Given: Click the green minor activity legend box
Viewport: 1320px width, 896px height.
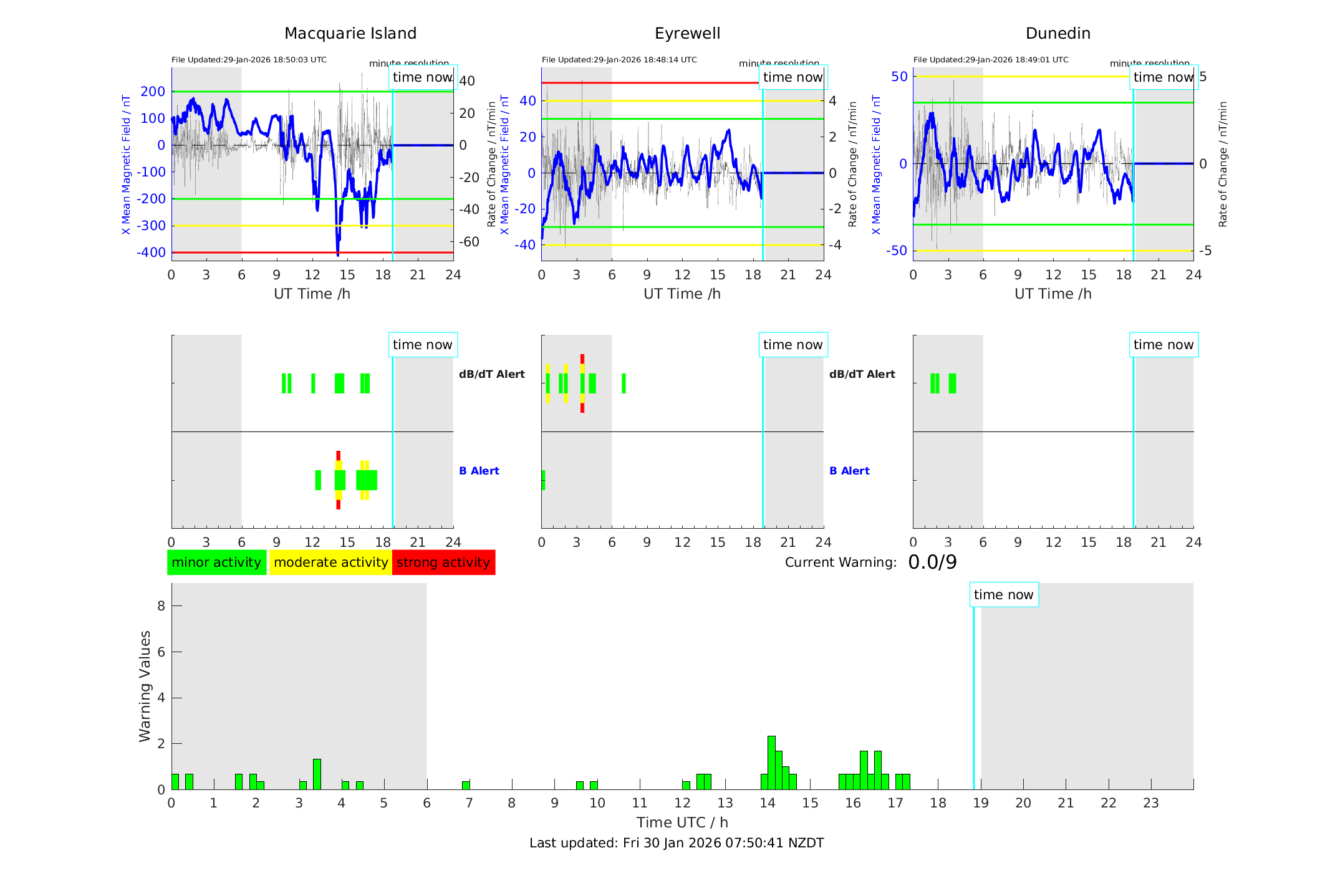Looking at the screenshot, I should 216,562.
